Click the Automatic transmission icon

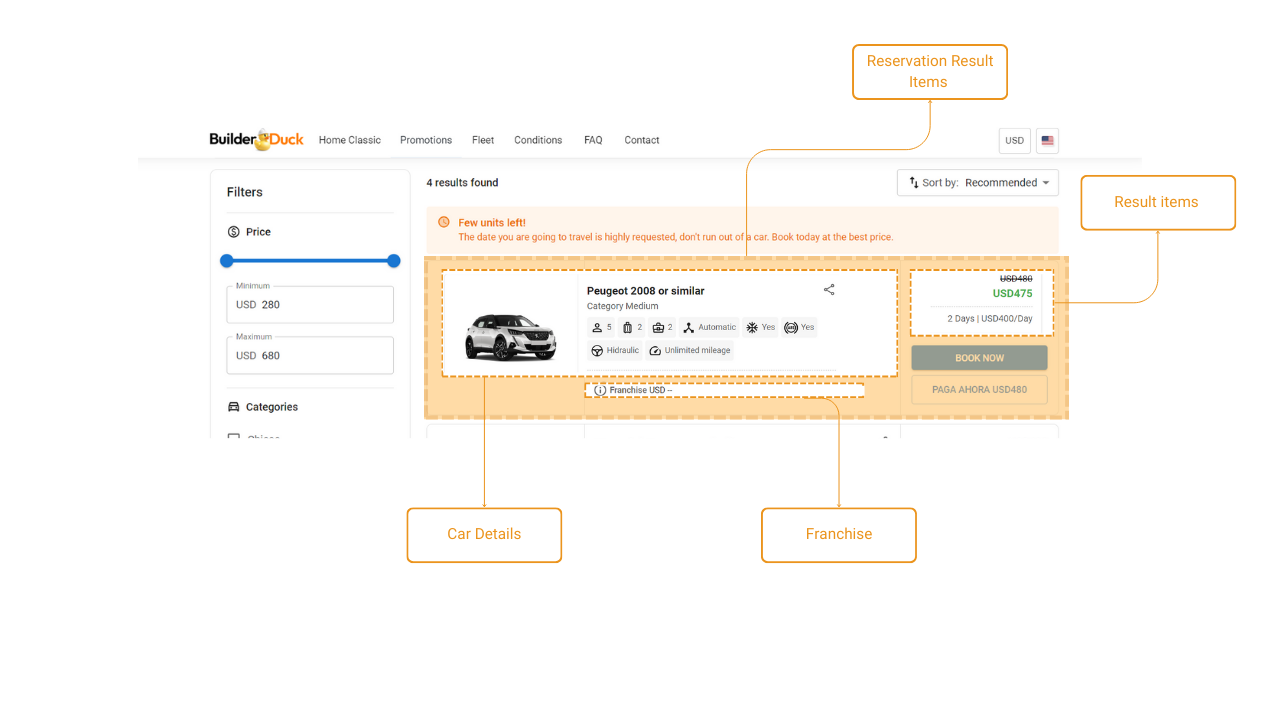(x=689, y=328)
